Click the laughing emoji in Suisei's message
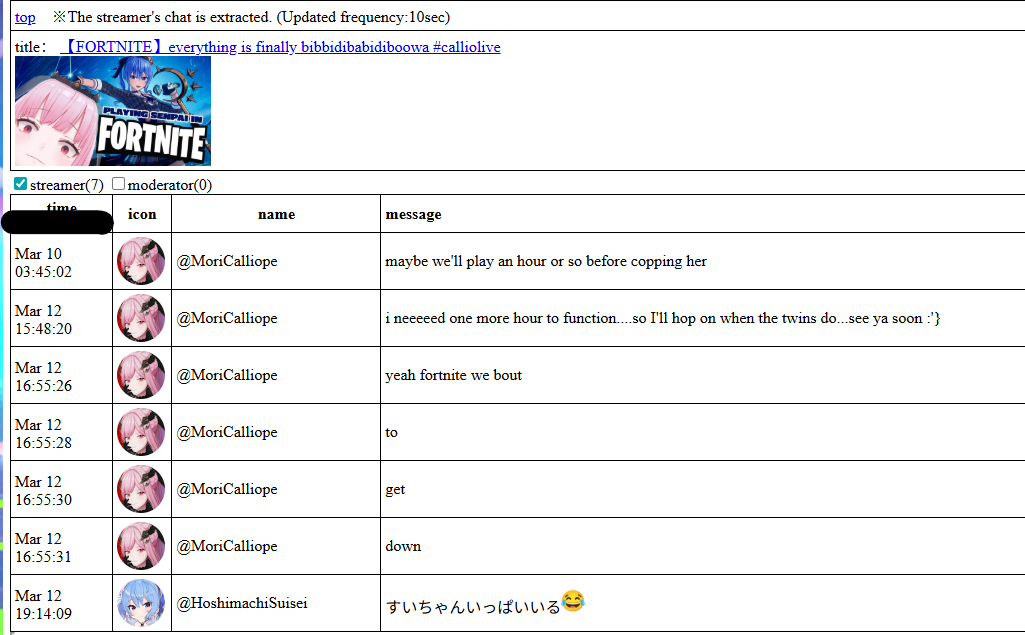Image resolution: width=1025 pixels, height=635 pixels. tap(573, 600)
